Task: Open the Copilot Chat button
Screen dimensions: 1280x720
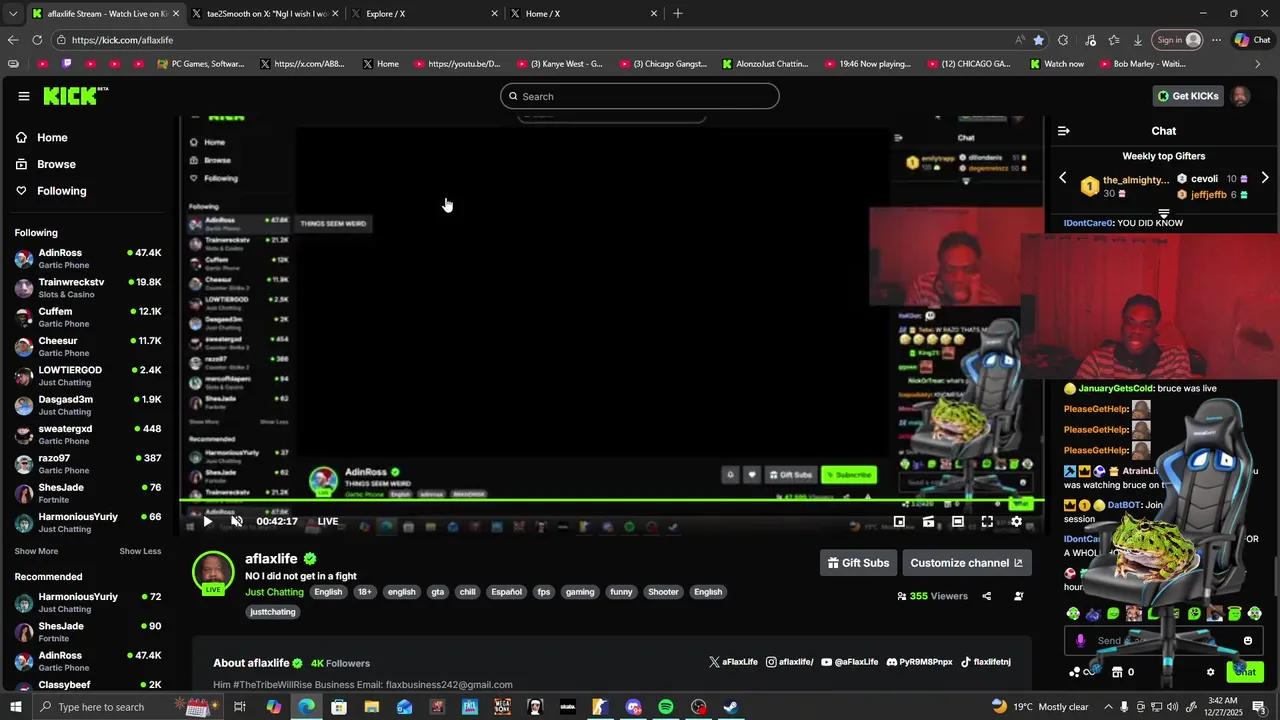Action: click(1253, 40)
